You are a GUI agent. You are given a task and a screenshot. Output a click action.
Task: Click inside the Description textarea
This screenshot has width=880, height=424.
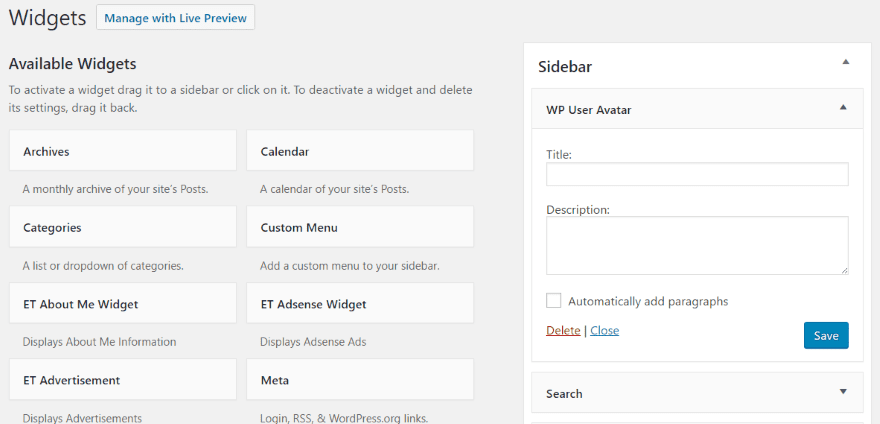click(x=697, y=245)
